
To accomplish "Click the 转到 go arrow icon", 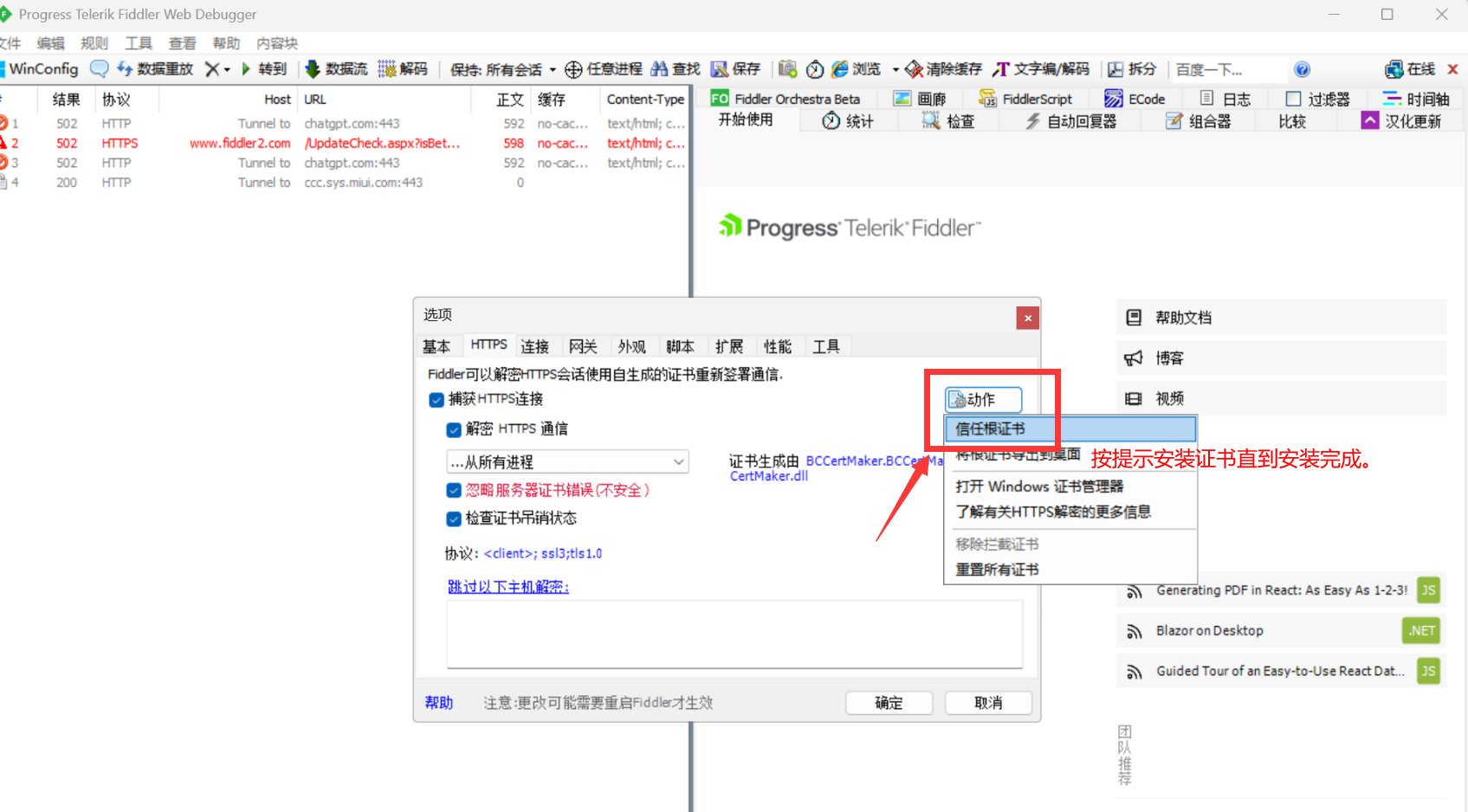I will pyautogui.click(x=246, y=68).
